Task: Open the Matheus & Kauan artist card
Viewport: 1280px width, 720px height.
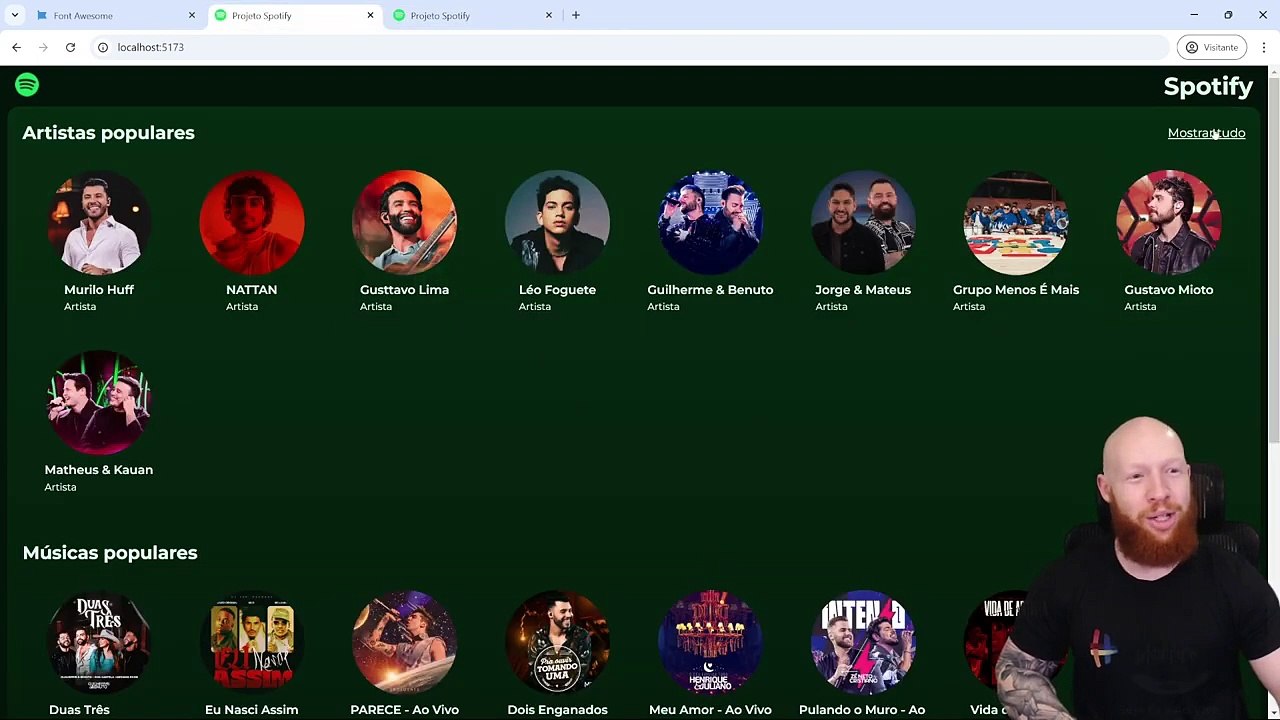Action: point(99,421)
